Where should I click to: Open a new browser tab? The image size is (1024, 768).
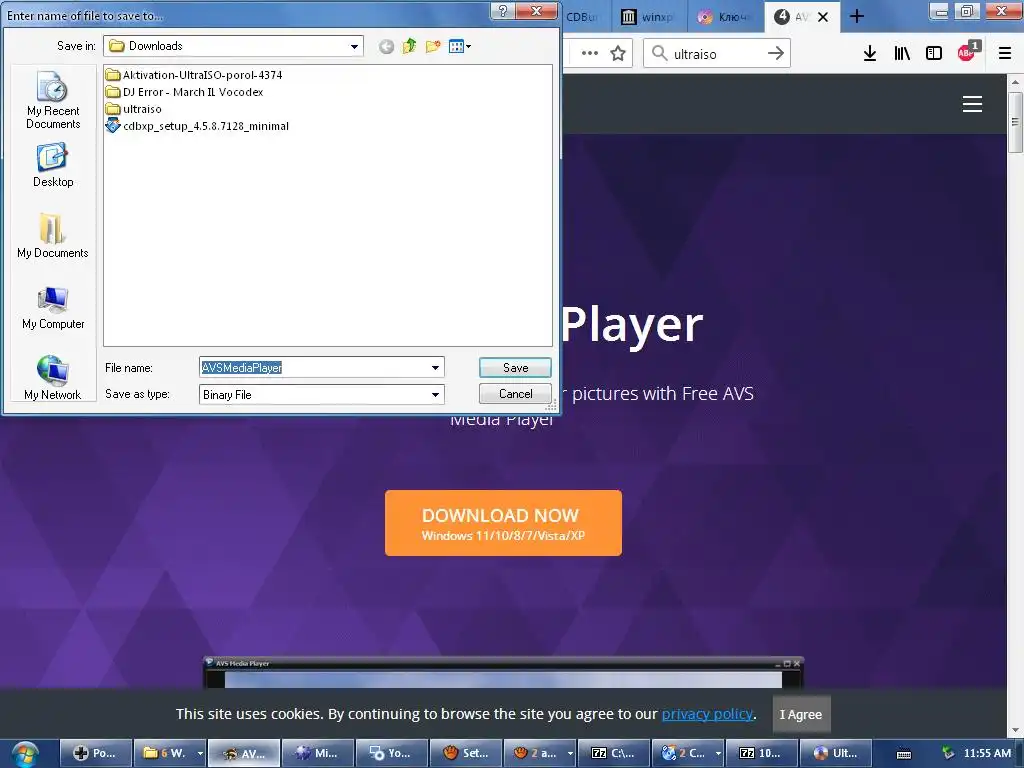pyautogui.click(x=857, y=16)
